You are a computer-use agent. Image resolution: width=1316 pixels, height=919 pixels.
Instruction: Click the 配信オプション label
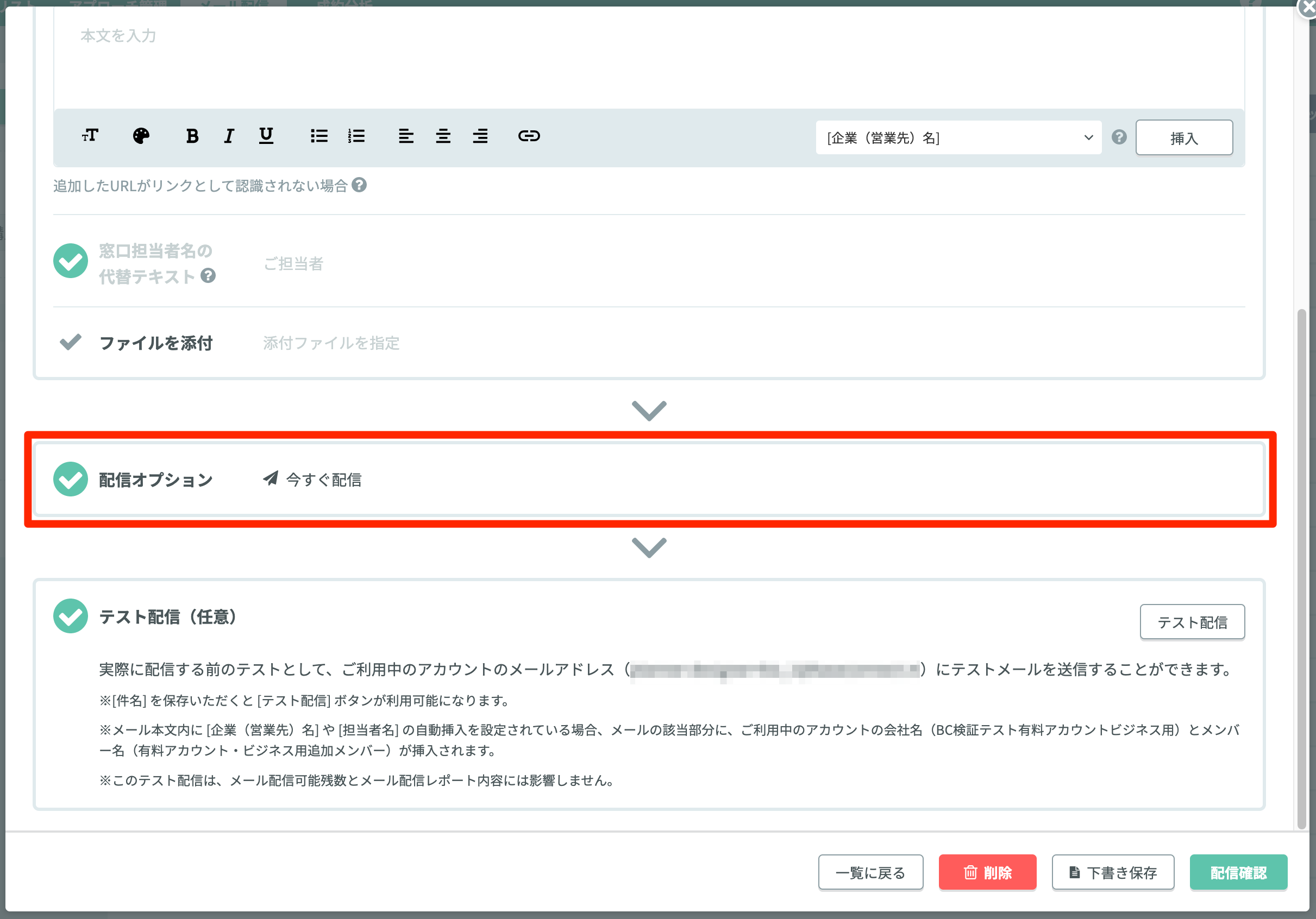[156, 480]
